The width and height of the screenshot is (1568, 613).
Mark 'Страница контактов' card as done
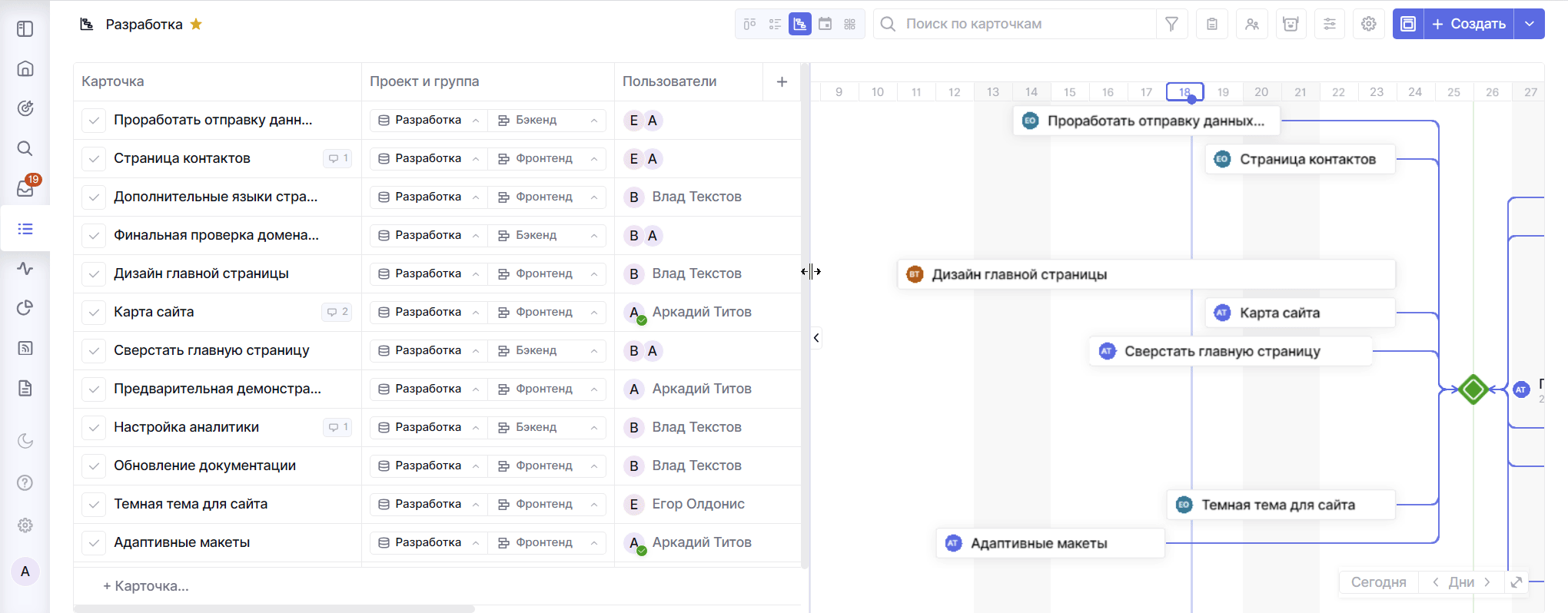click(94, 159)
